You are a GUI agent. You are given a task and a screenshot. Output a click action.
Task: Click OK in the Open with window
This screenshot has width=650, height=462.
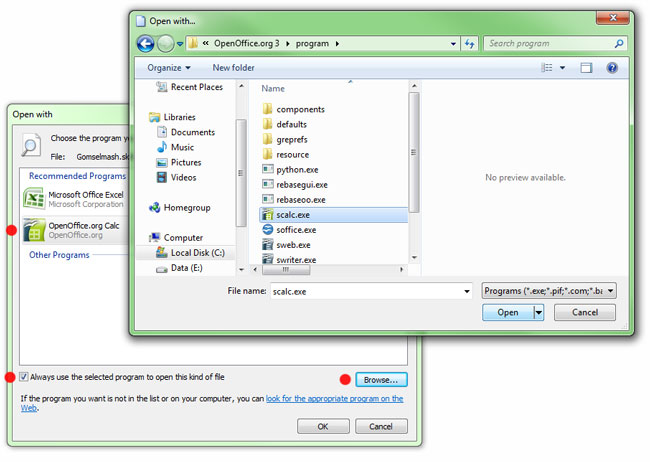point(323,426)
